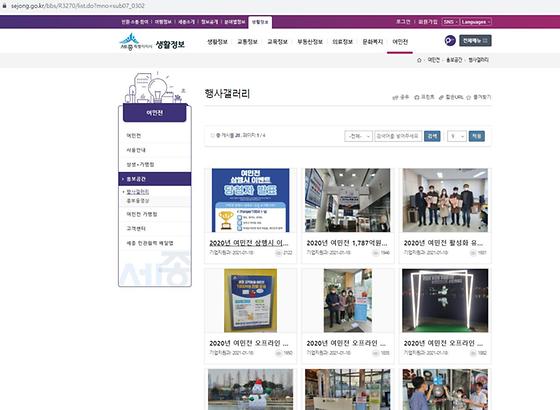Open title link 2020년 여민전 삼행시 이...
Viewport: 560px width, 410px height.
(x=249, y=243)
